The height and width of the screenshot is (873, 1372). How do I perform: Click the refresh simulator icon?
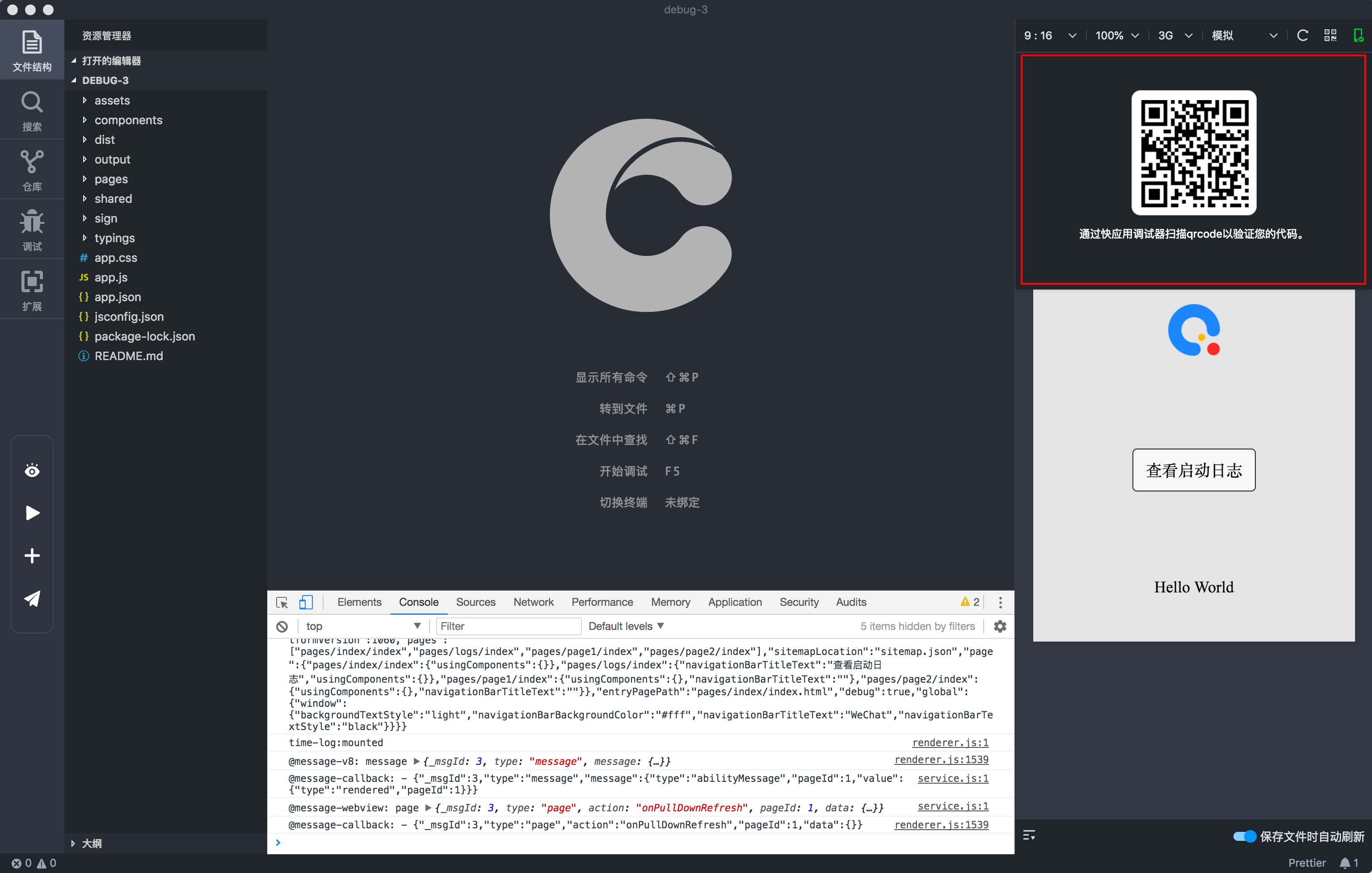point(1302,35)
